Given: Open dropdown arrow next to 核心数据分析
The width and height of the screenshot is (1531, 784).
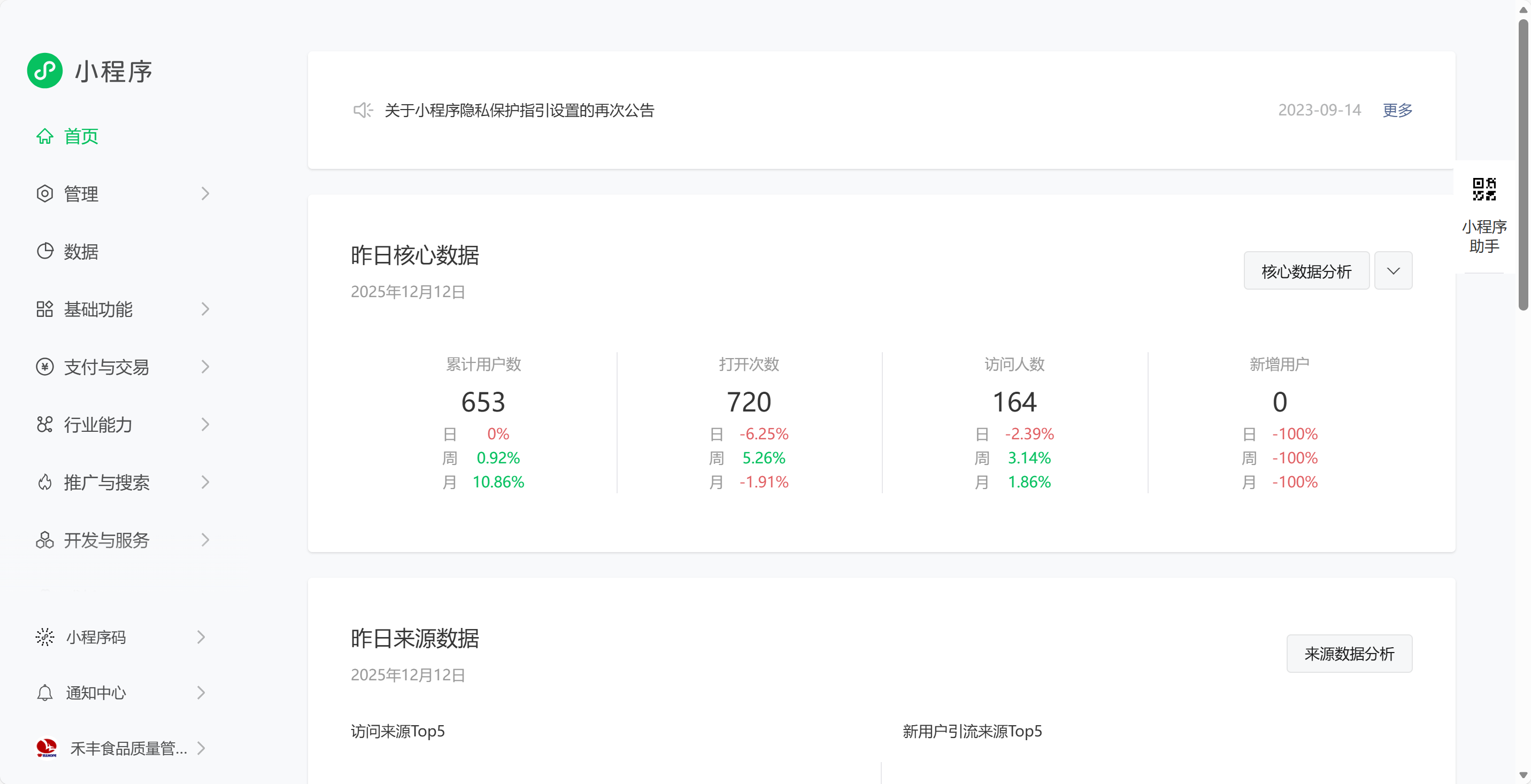Looking at the screenshot, I should (x=1393, y=271).
